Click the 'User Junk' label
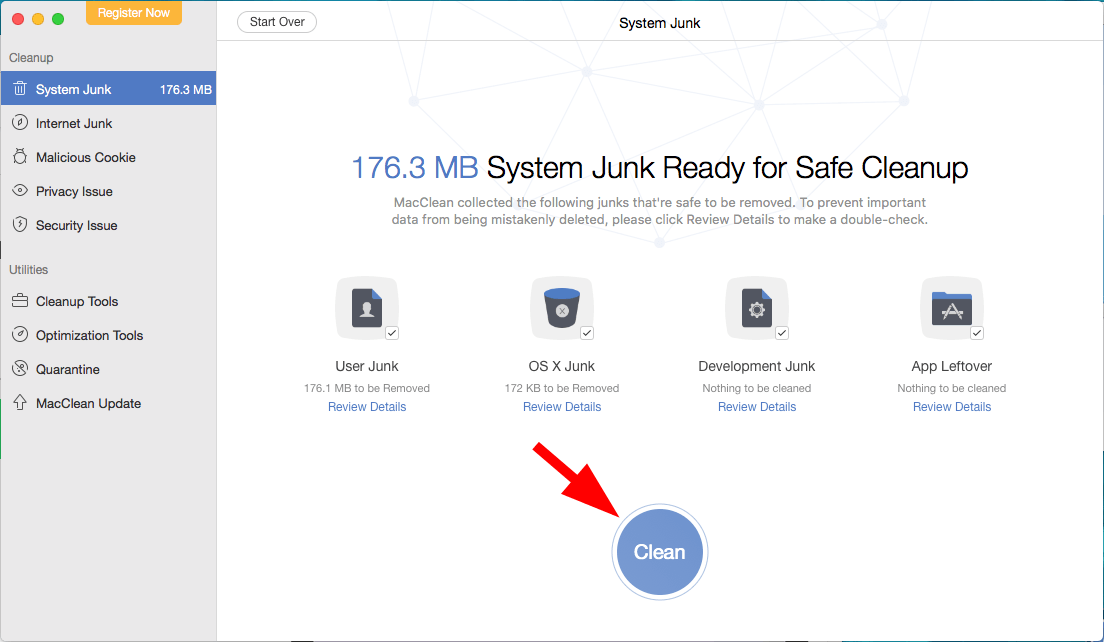This screenshot has height=642, width=1104. pyautogui.click(x=367, y=366)
